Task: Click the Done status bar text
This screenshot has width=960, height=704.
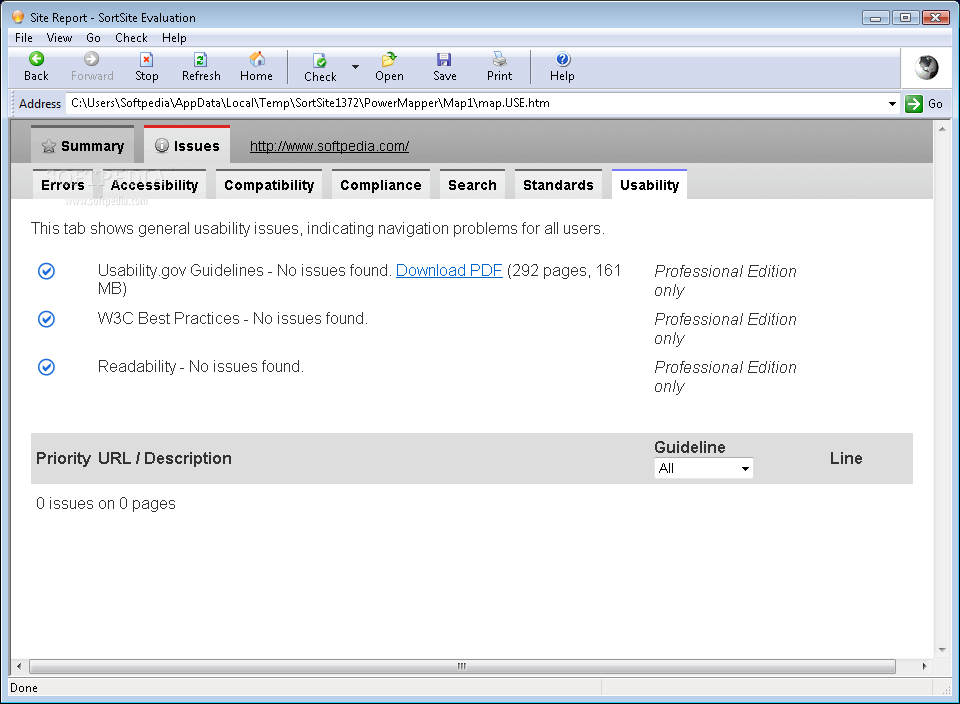Action: (x=24, y=688)
